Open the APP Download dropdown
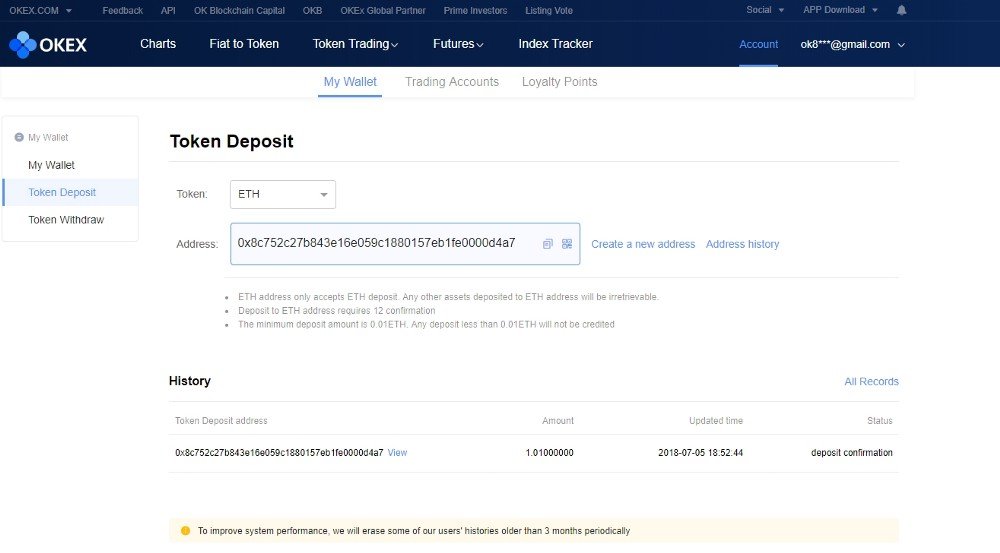The image size is (1000, 553). [840, 10]
